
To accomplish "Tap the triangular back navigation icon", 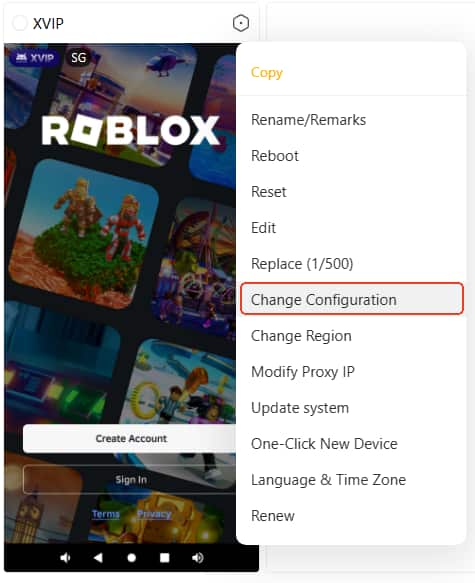I will coord(98,557).
